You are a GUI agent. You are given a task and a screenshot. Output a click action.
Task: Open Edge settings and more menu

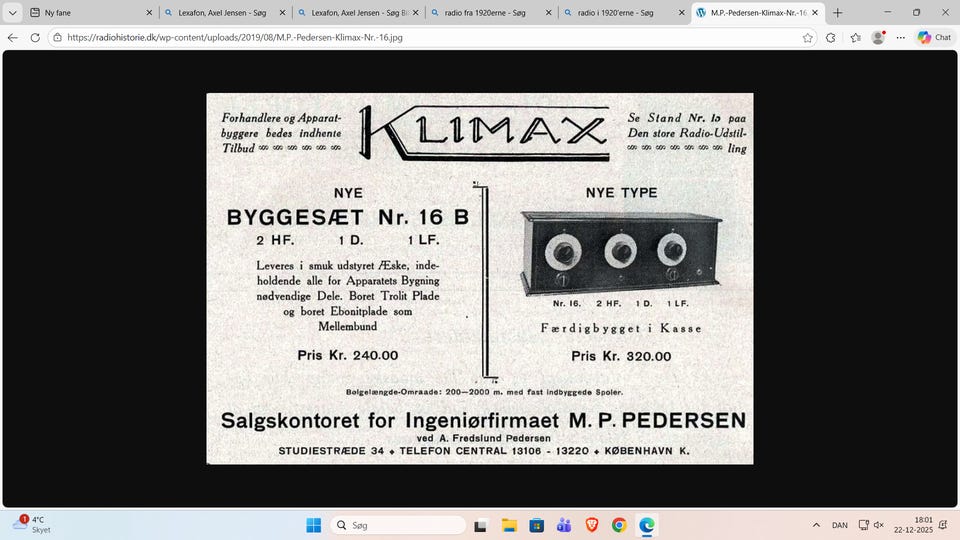[900, 37]
